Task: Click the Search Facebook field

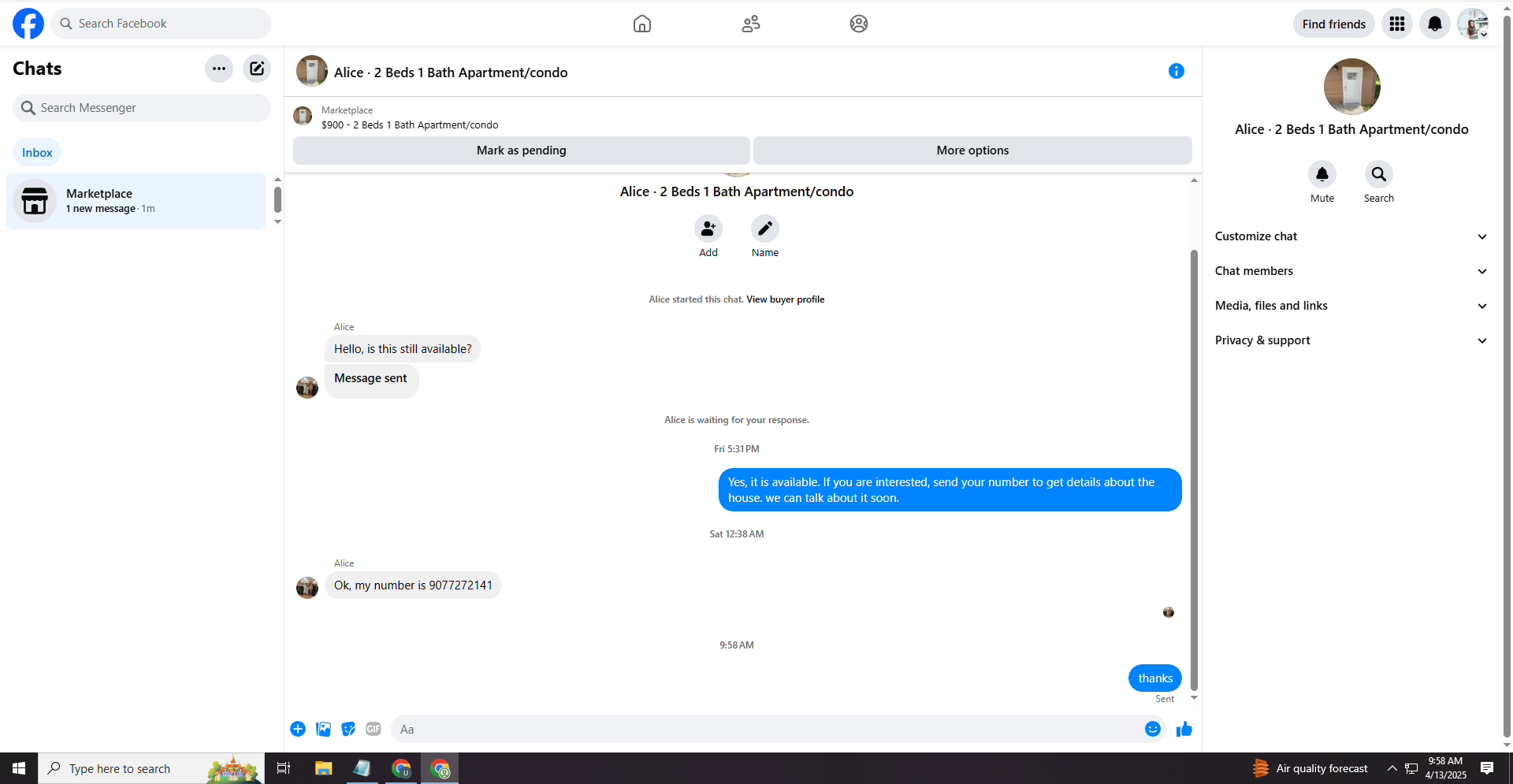Action: 161,24
